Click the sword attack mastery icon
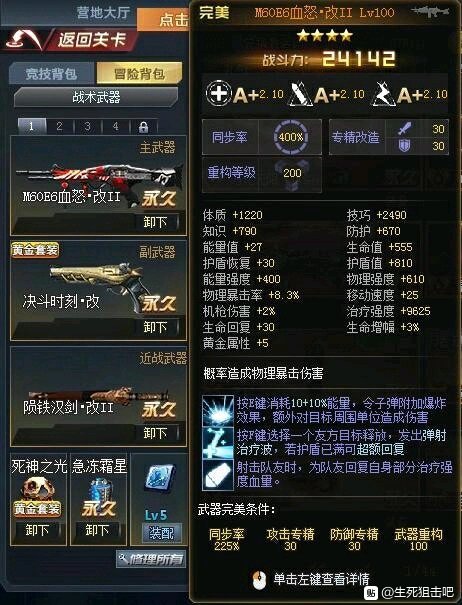The width and height of the screenshot is (462, 605). [x=404, y=129]
